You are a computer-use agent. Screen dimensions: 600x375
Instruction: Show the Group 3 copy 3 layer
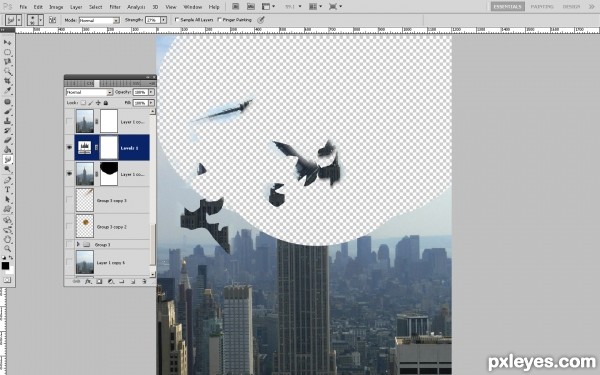(69, 200)
